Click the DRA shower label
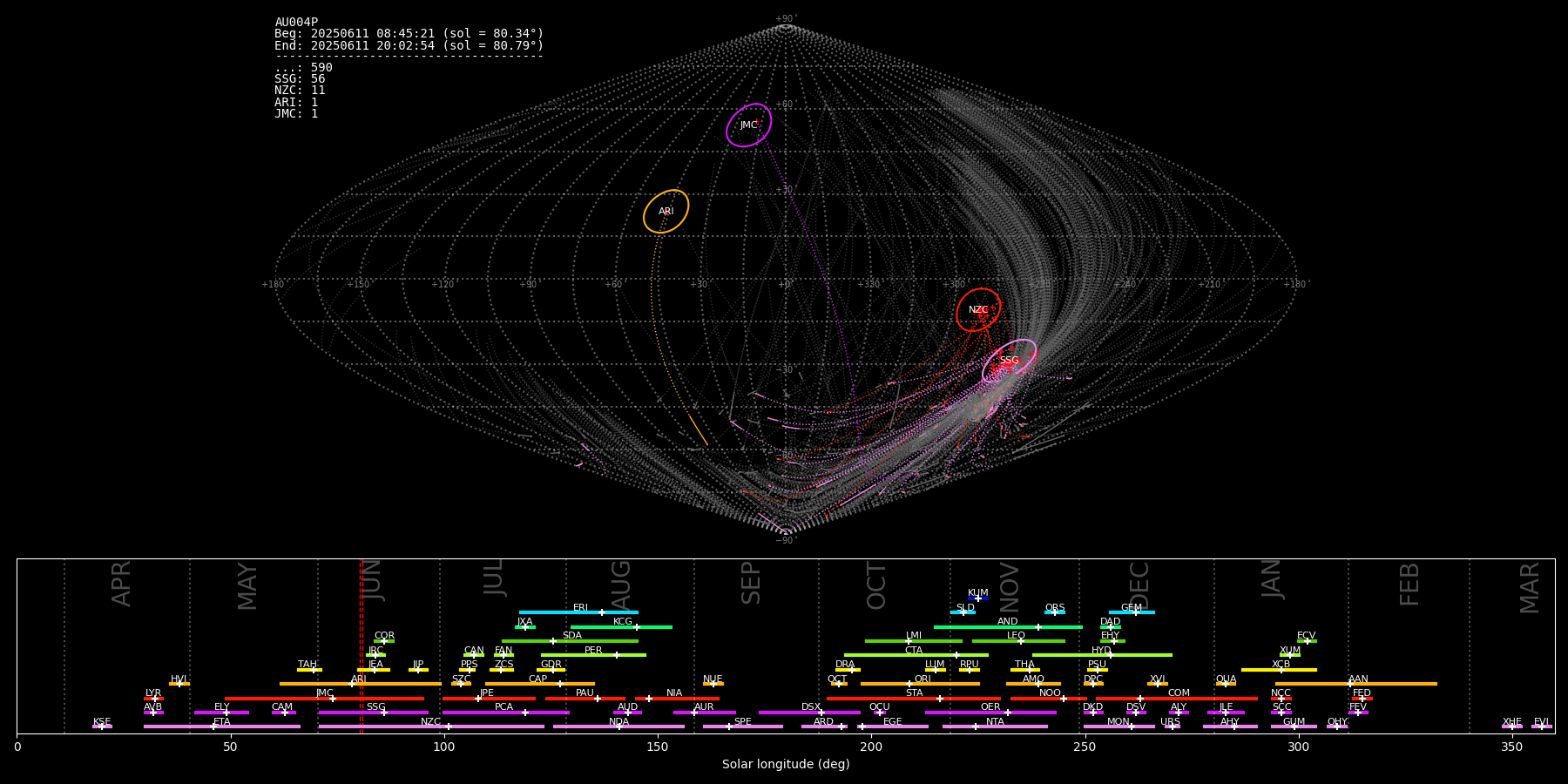This screenshot has width=1568, height=784. [845, 665]
